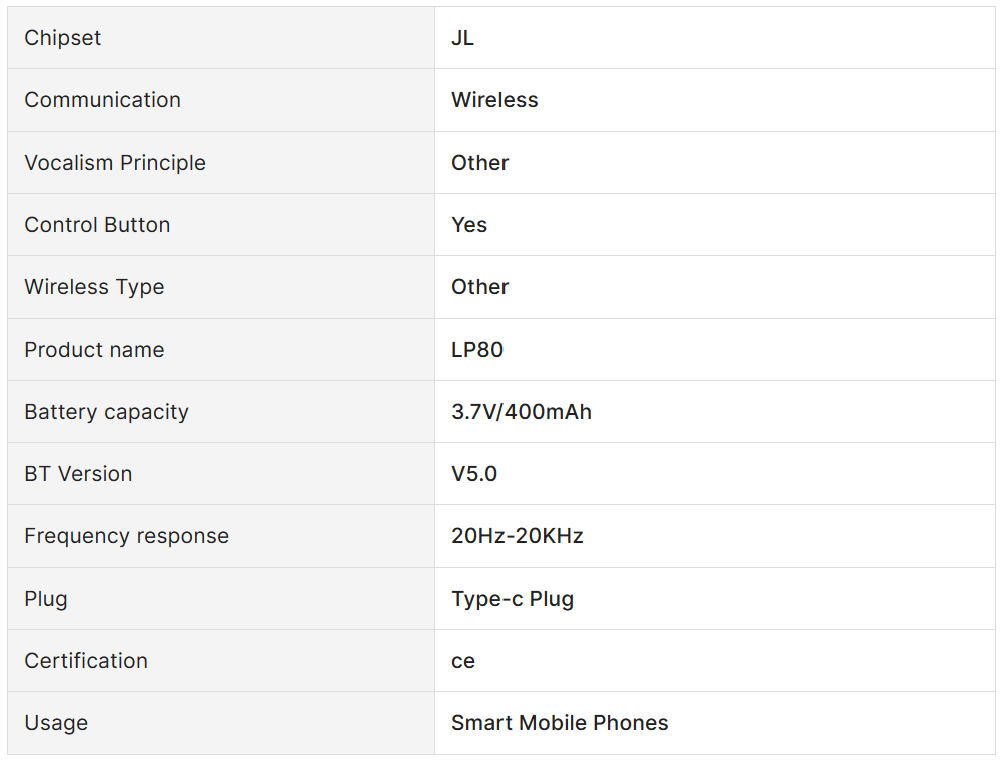Click the Battery capacity label
Image resolution: width=1002 pixels, height=760 pixels.
(x=106, y=412)
